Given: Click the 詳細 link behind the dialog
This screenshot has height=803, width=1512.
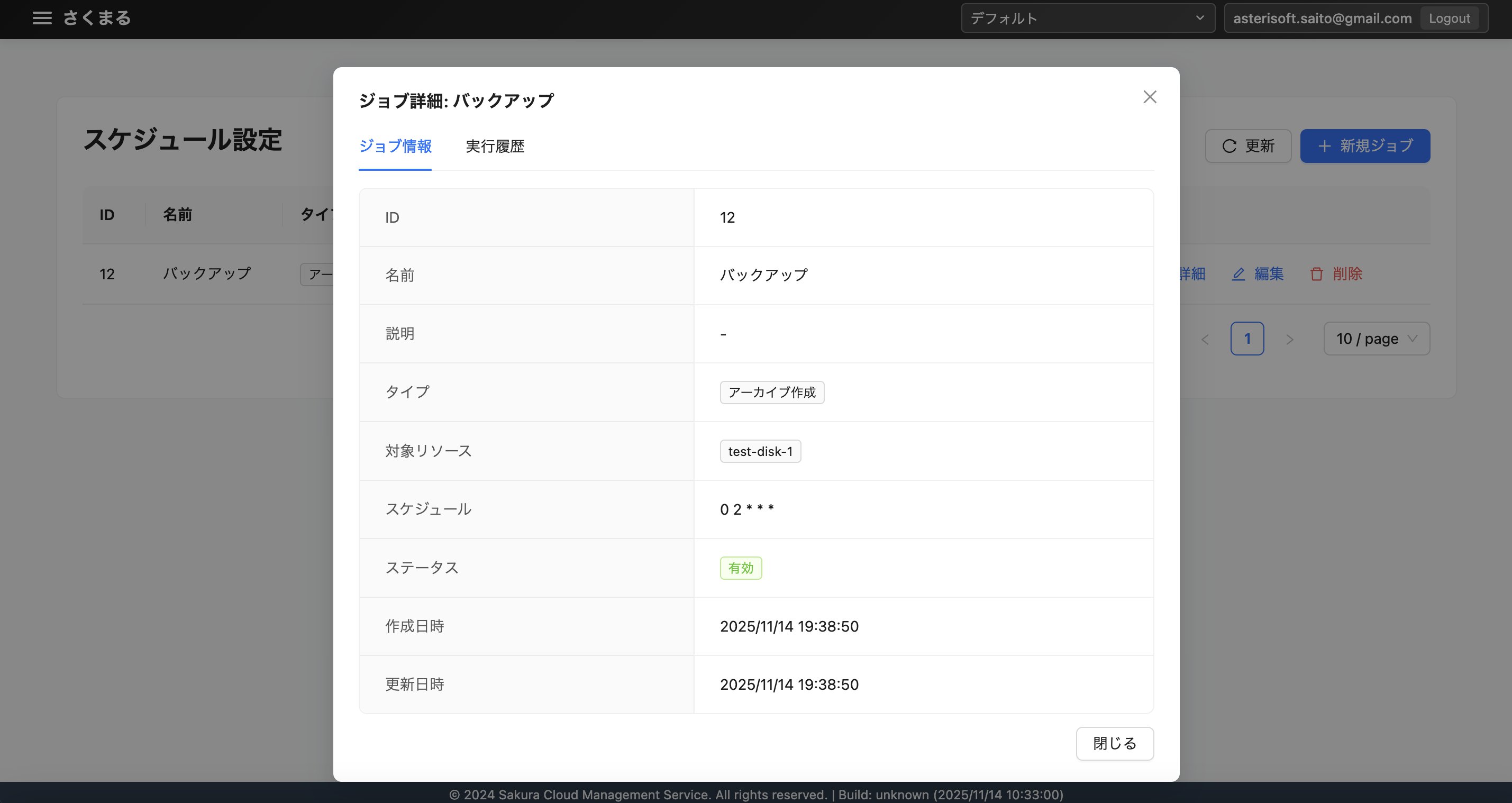Looking at the screenshot, I should (x=1192, y=273).
